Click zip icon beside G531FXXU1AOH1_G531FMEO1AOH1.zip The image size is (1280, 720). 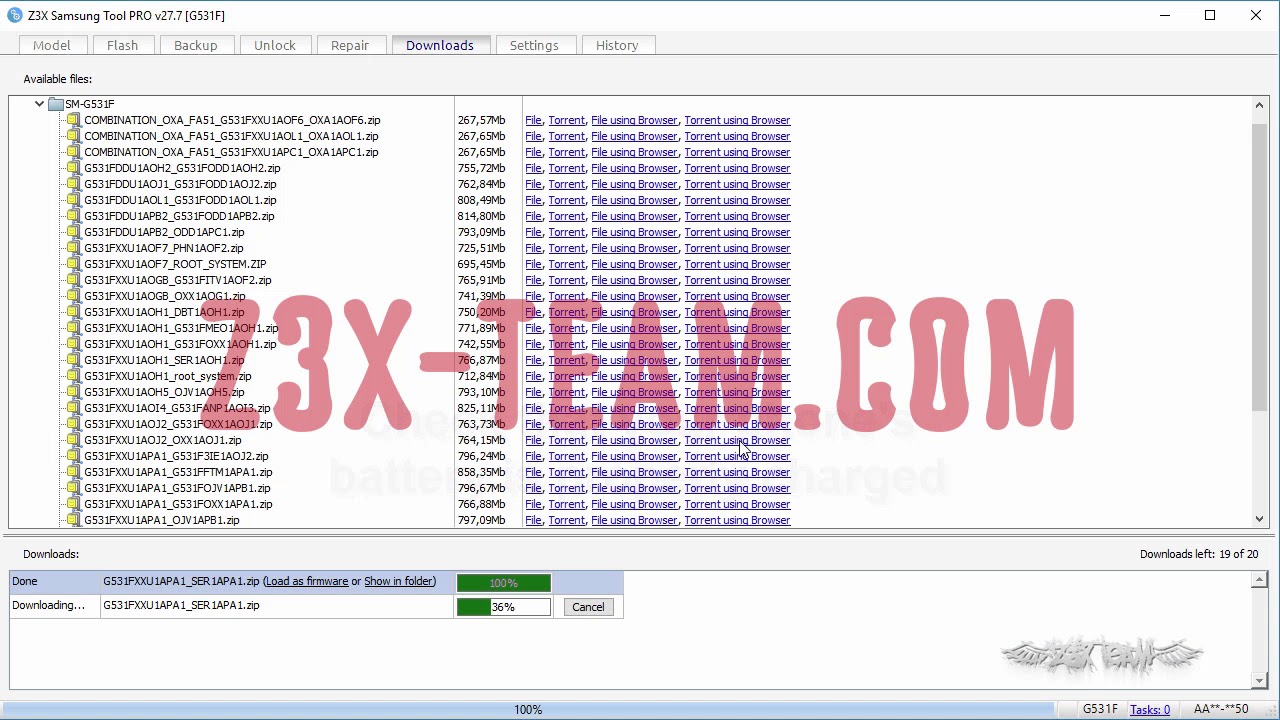[x=73, y=328]
